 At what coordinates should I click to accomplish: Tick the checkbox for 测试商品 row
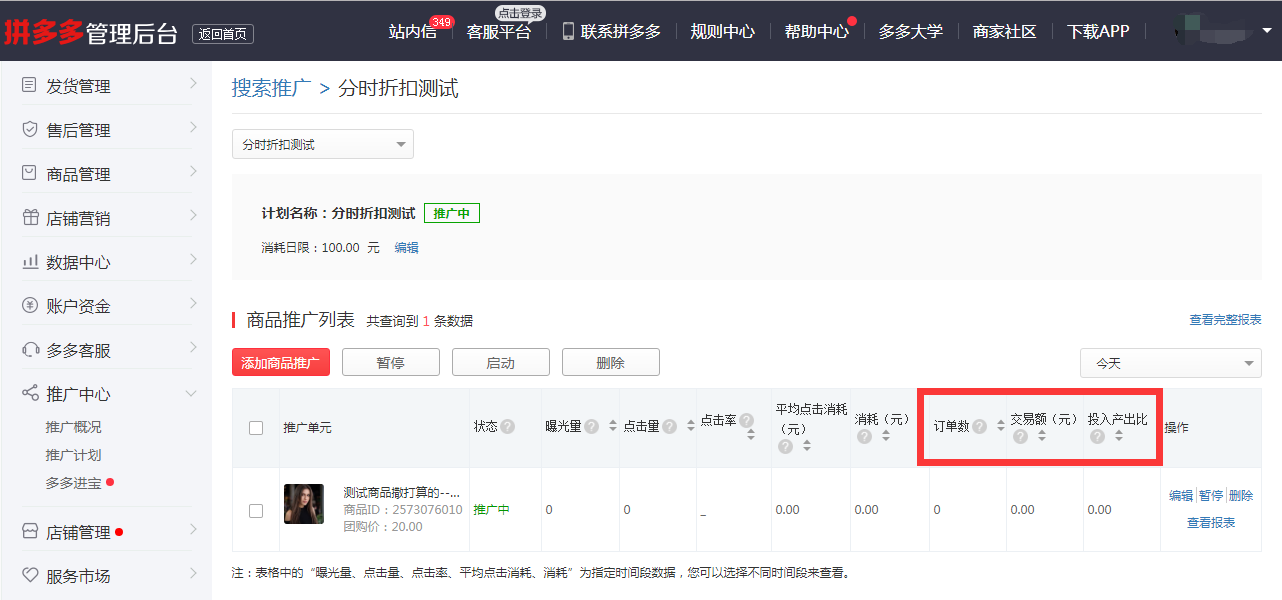pyautogui.click(x=256, y=510)
